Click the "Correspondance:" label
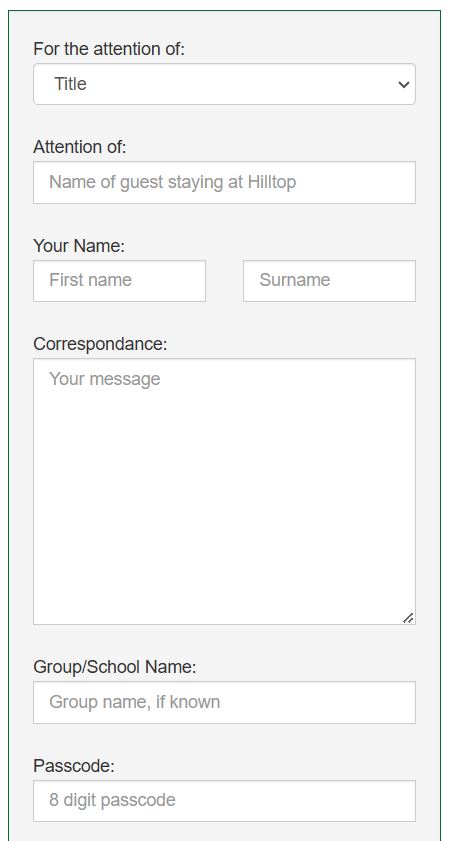Viewport: 451px width, 841px height. pyautogui.click(x=100, y=344)
